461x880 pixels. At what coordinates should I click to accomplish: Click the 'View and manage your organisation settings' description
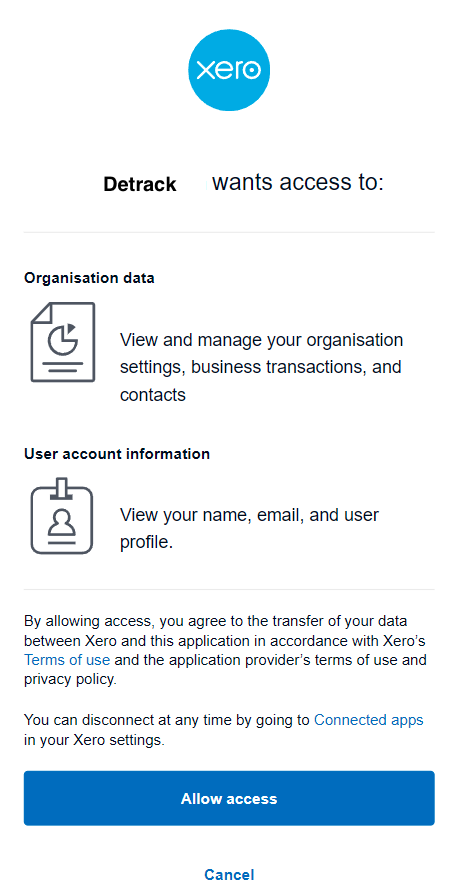coord(262,367)
